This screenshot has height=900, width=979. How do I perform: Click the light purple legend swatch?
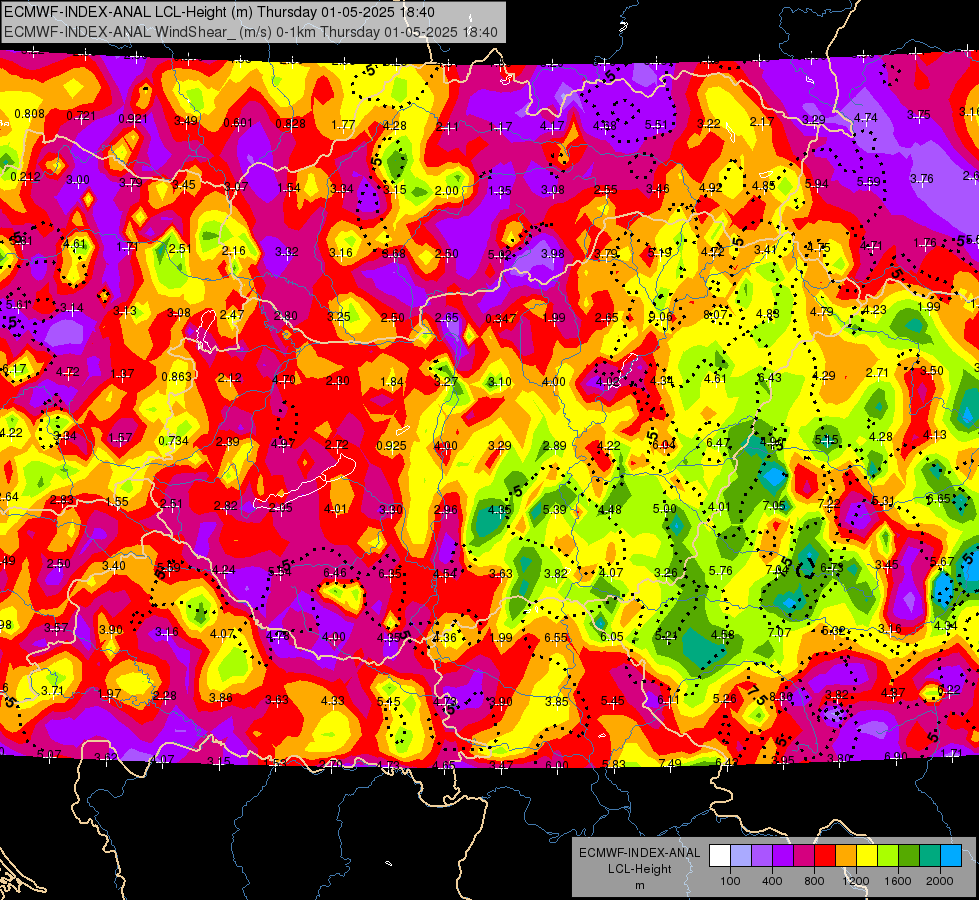[762, 856]
